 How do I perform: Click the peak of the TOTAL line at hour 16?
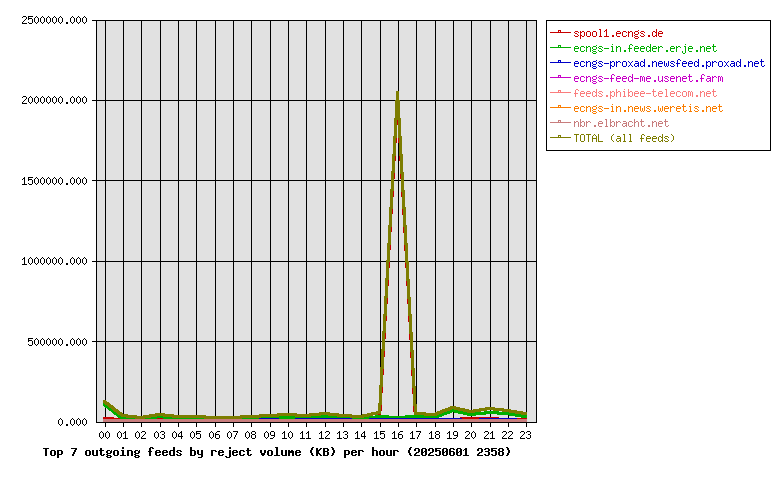[397, 93]
